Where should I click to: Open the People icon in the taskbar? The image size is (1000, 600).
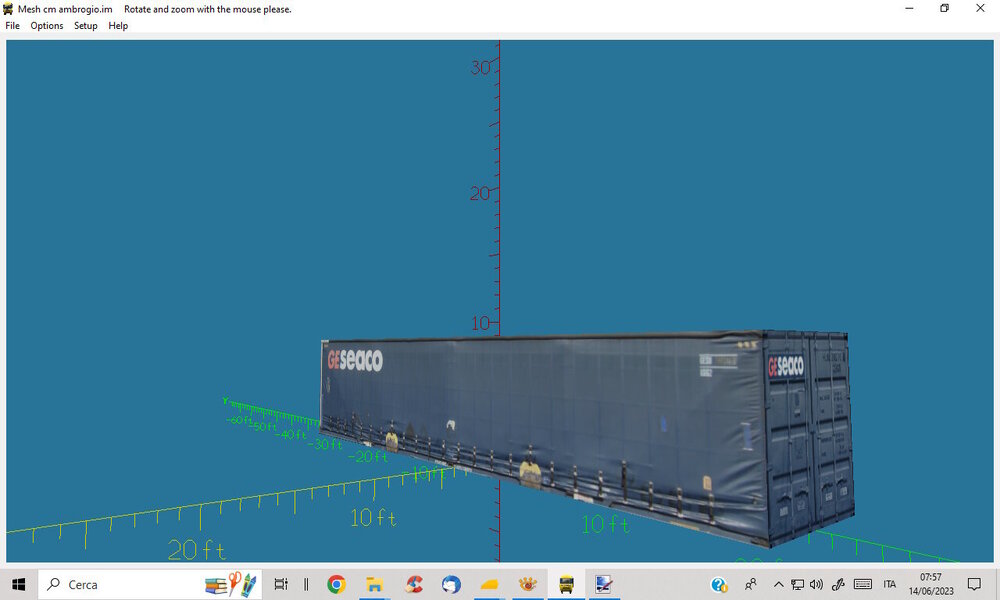(751, 584)
